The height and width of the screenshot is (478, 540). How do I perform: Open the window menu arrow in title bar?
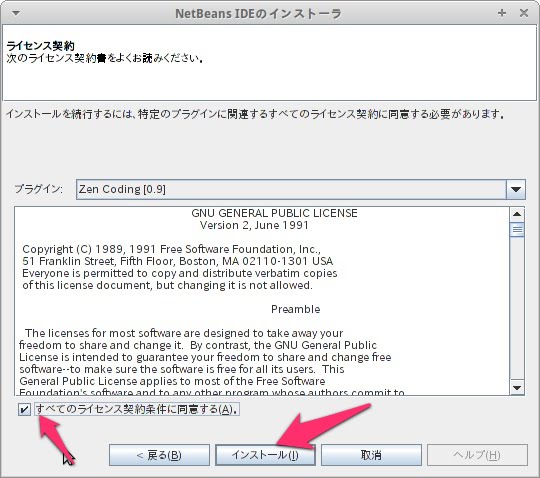pyautogui.click(x=16, y=13)
